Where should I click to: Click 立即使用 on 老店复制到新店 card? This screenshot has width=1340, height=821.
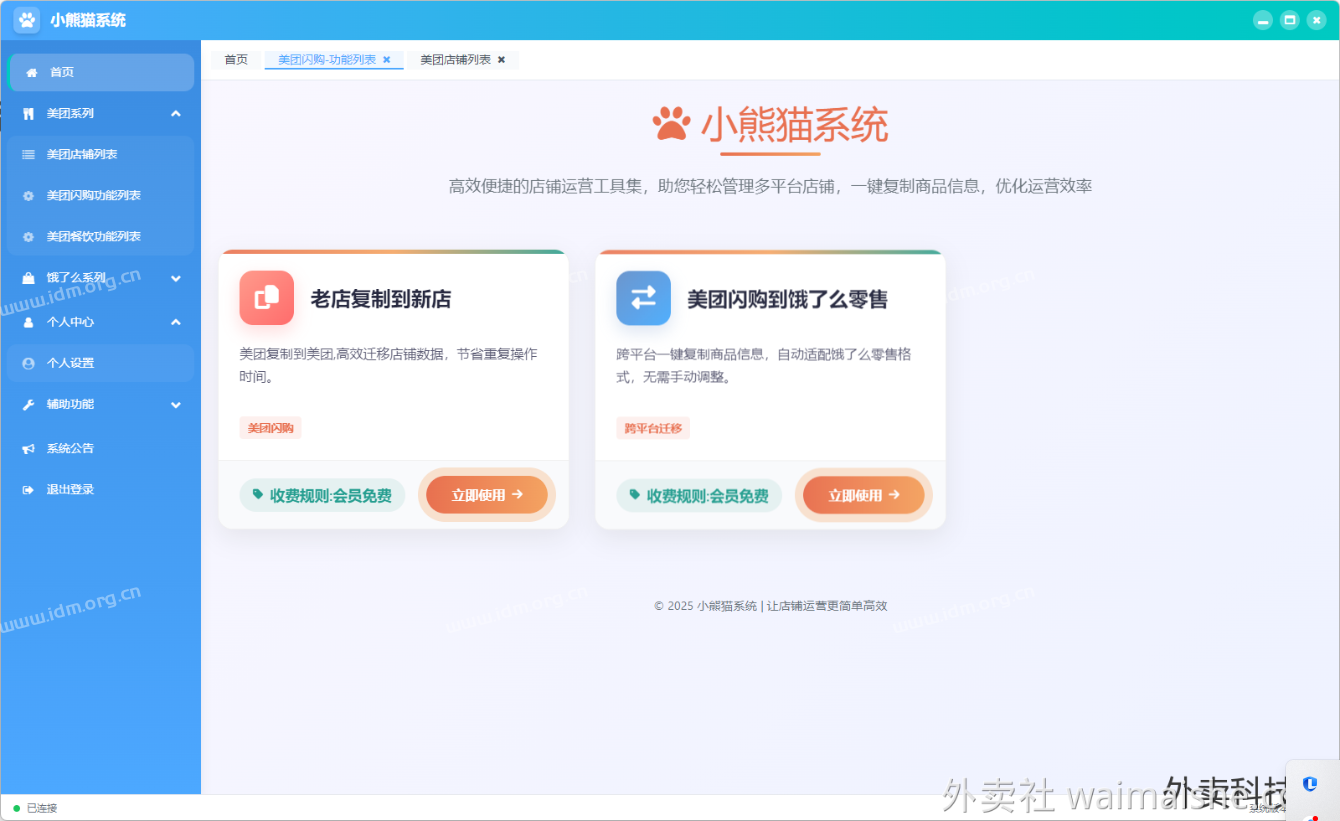click(x=487, y=495)
